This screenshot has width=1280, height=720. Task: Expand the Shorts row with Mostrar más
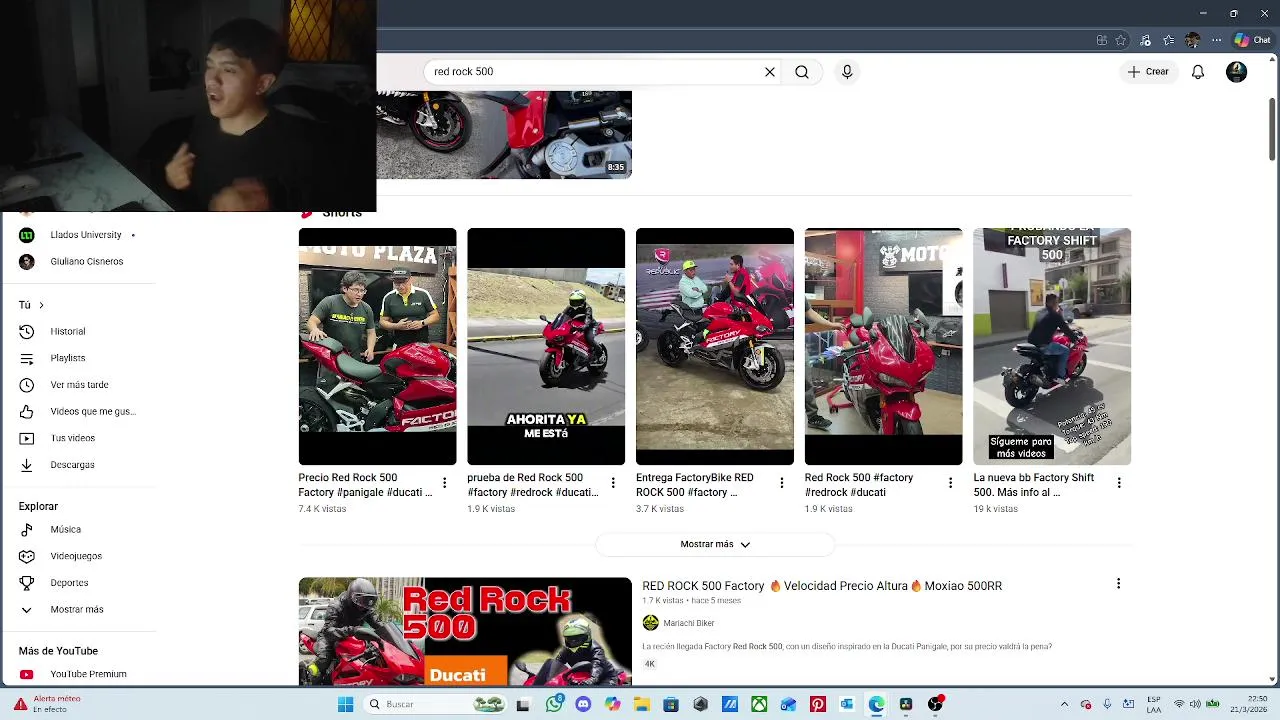715,544
